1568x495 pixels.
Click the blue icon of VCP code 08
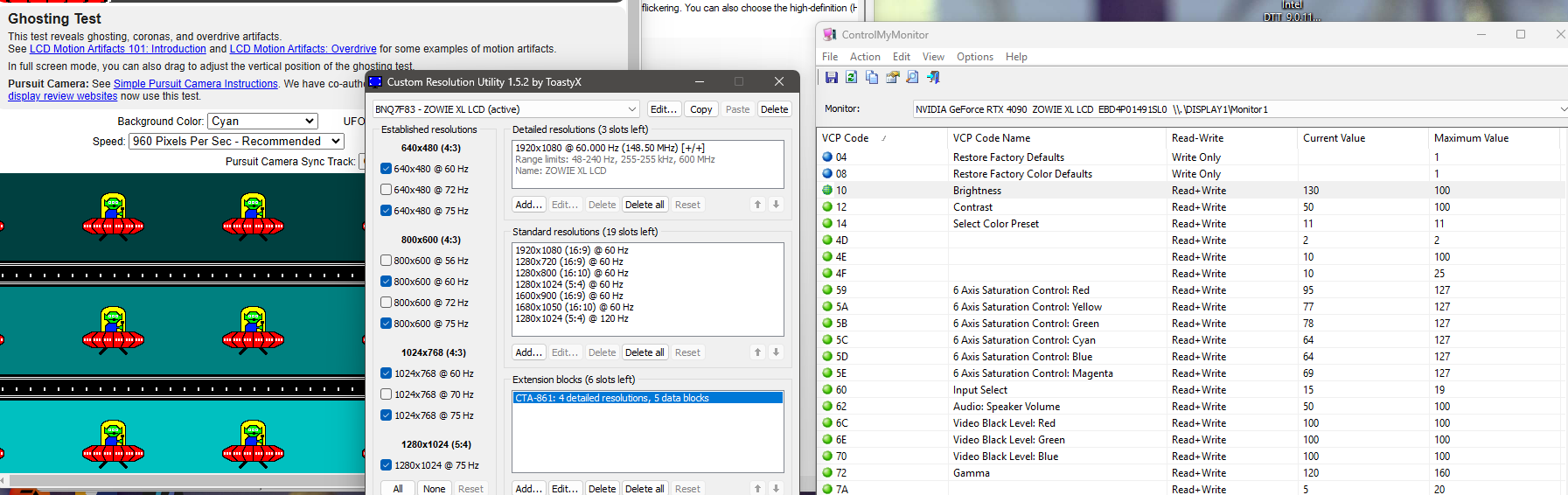tap(827, 174)
